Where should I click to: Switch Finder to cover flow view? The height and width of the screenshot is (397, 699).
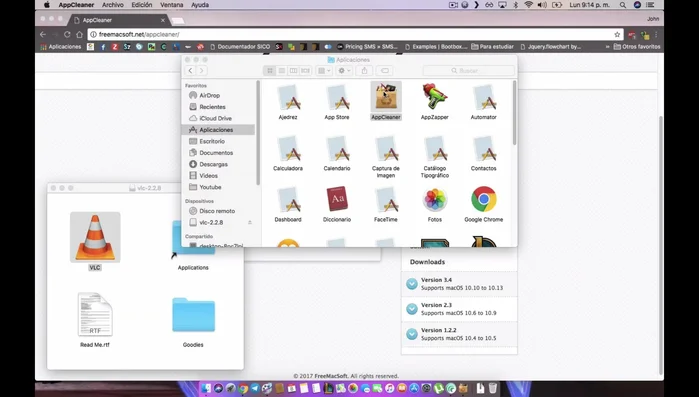(x=305, y=70)
